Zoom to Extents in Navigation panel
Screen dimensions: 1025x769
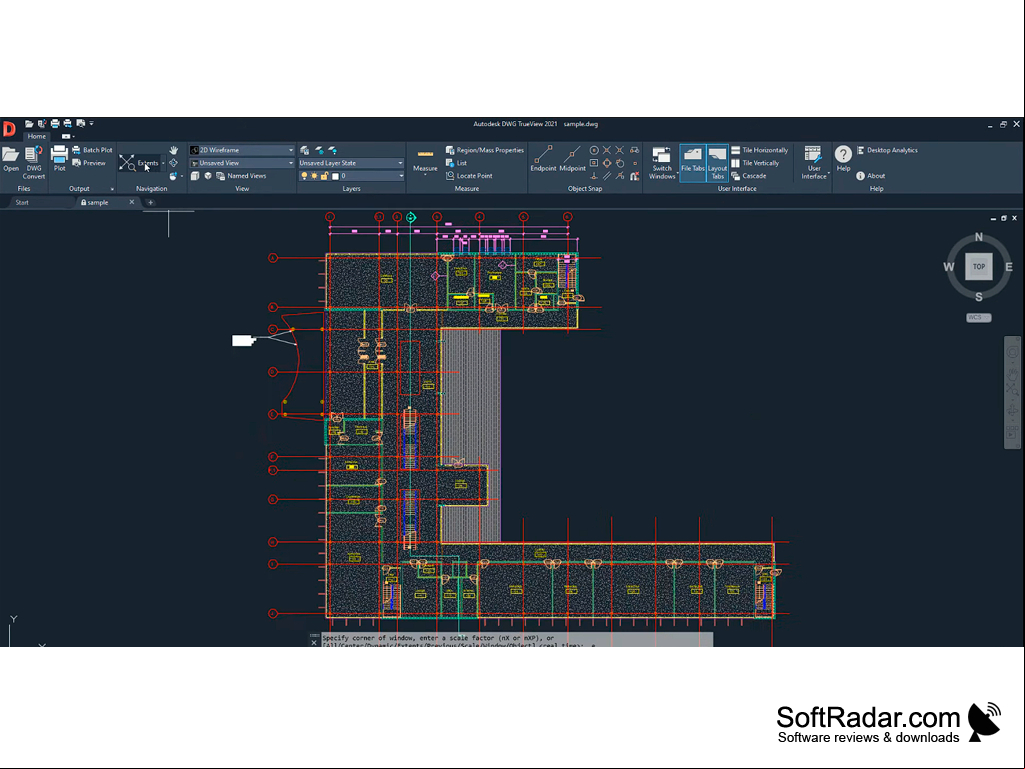pos(140,163)
